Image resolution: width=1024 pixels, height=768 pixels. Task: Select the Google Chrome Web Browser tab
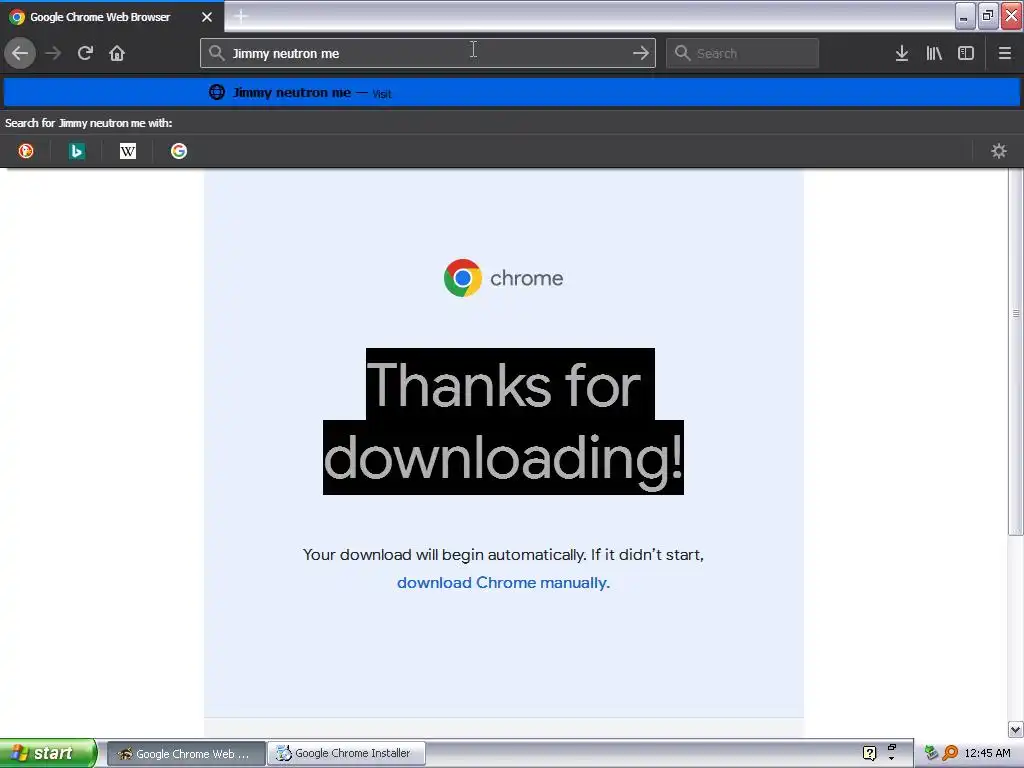(112, 17)
